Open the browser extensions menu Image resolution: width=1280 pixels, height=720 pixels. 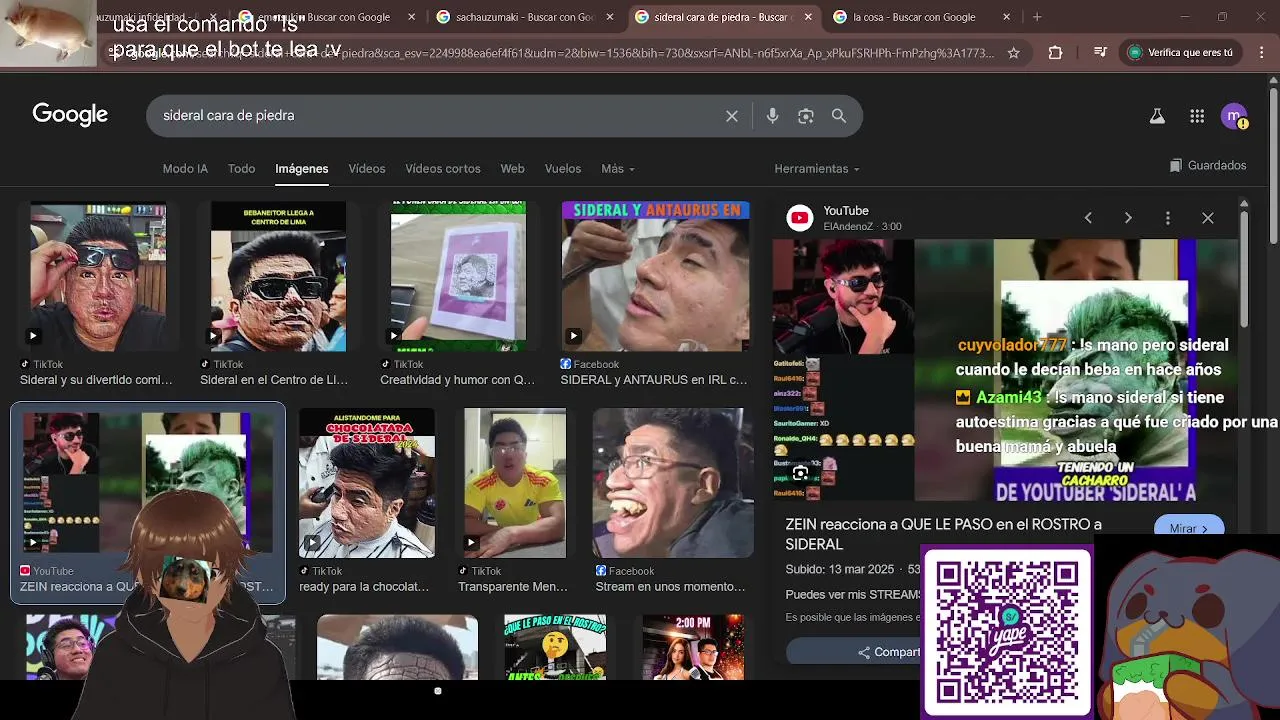point(1055,53)
